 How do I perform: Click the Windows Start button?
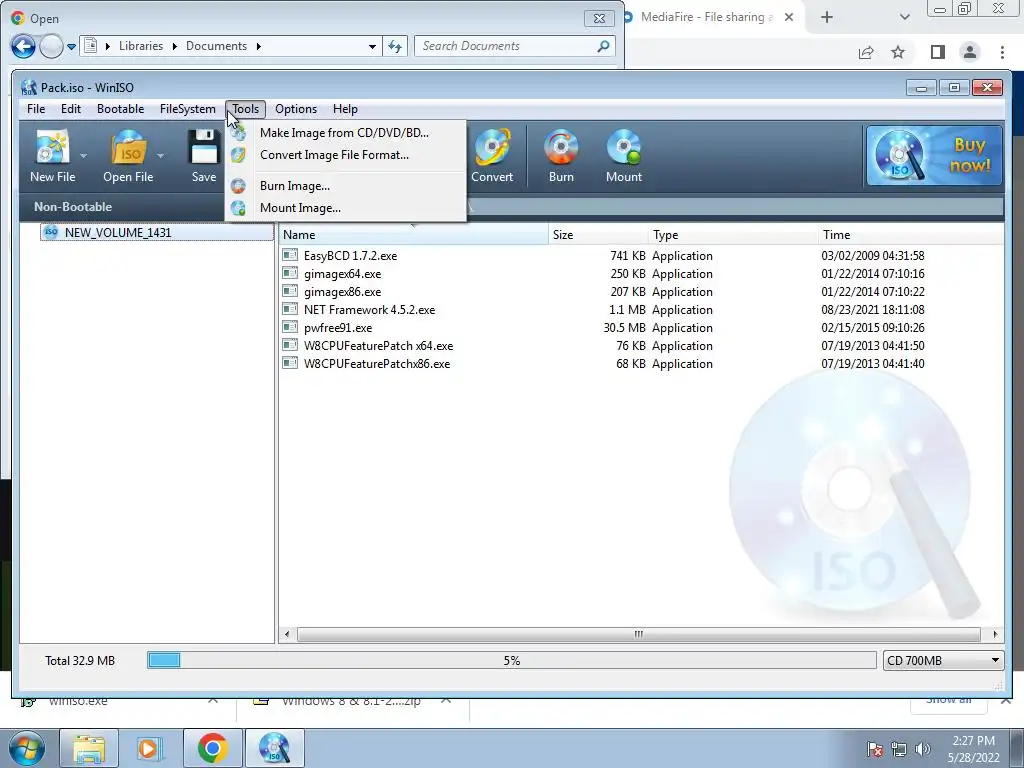point(26,748)
